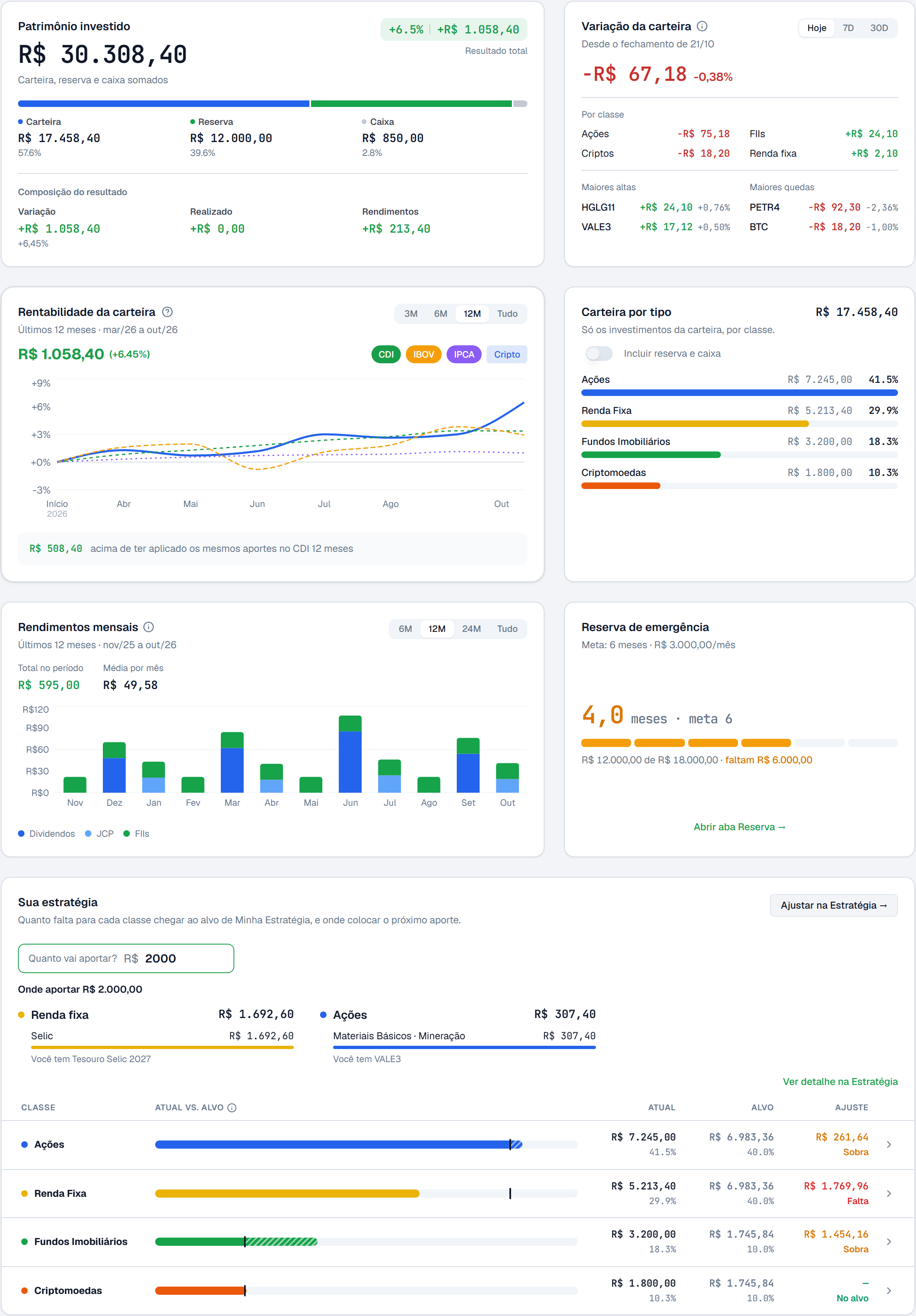Switch portfolio variation to 30D

(x=879, y=28)
